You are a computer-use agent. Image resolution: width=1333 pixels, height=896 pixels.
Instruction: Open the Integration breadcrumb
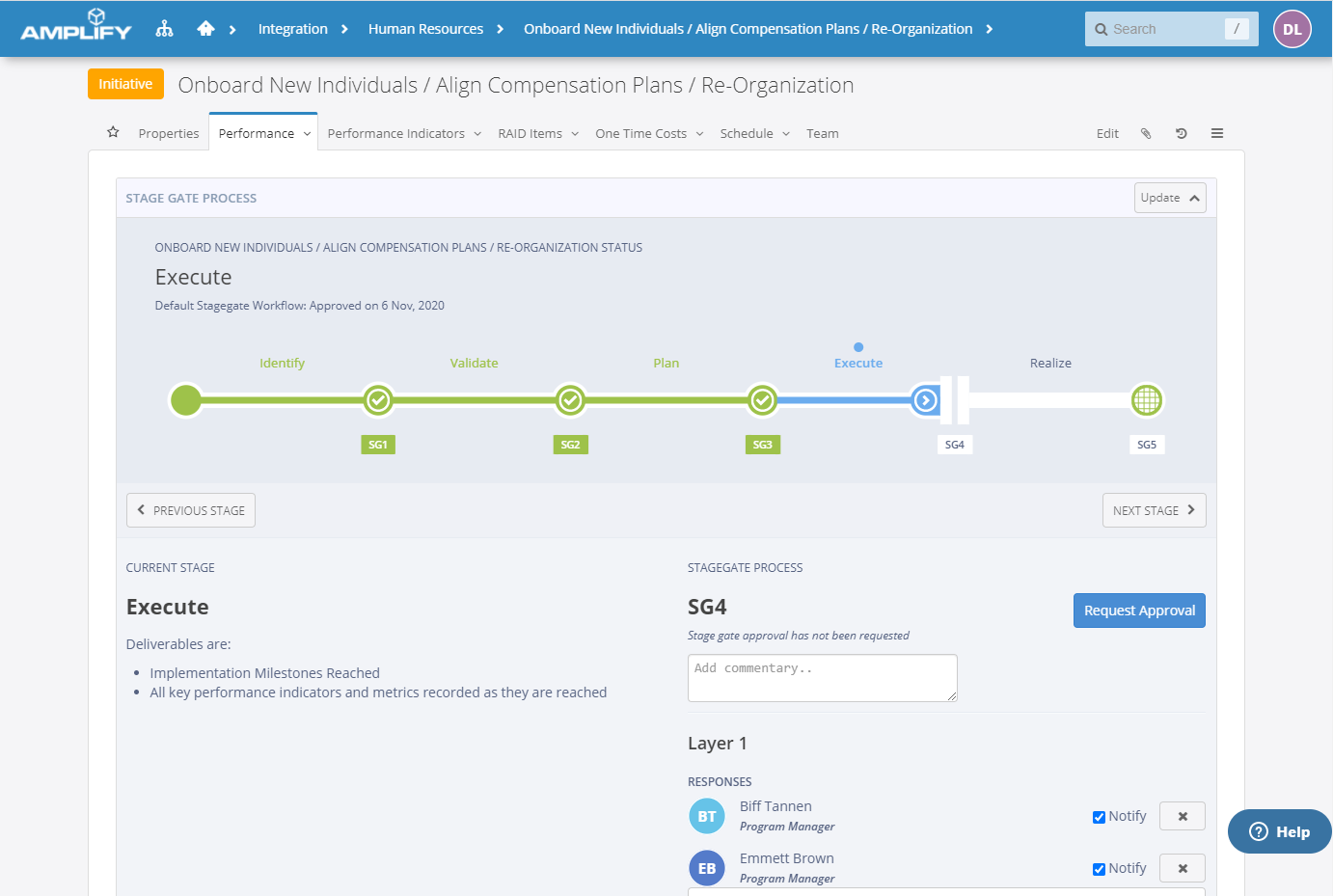(x=293, y=29)
